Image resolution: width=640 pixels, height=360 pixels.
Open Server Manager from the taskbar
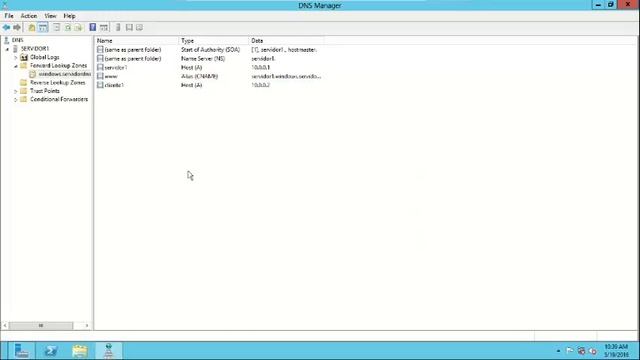tap(21, 351)
